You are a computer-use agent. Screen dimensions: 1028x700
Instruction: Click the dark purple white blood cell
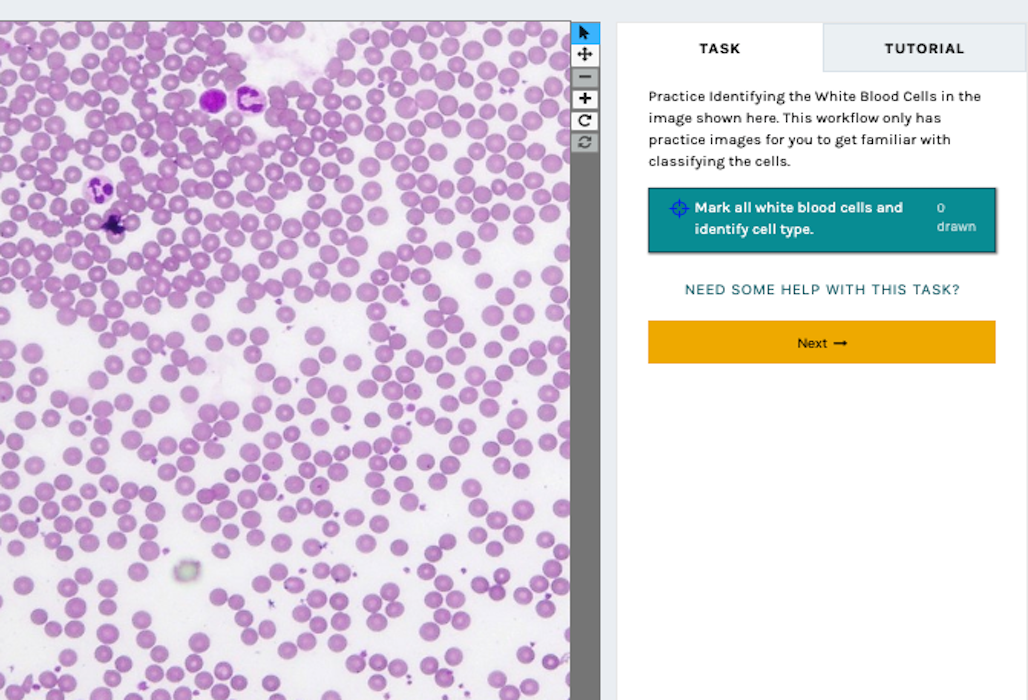(x=213, y=100)
